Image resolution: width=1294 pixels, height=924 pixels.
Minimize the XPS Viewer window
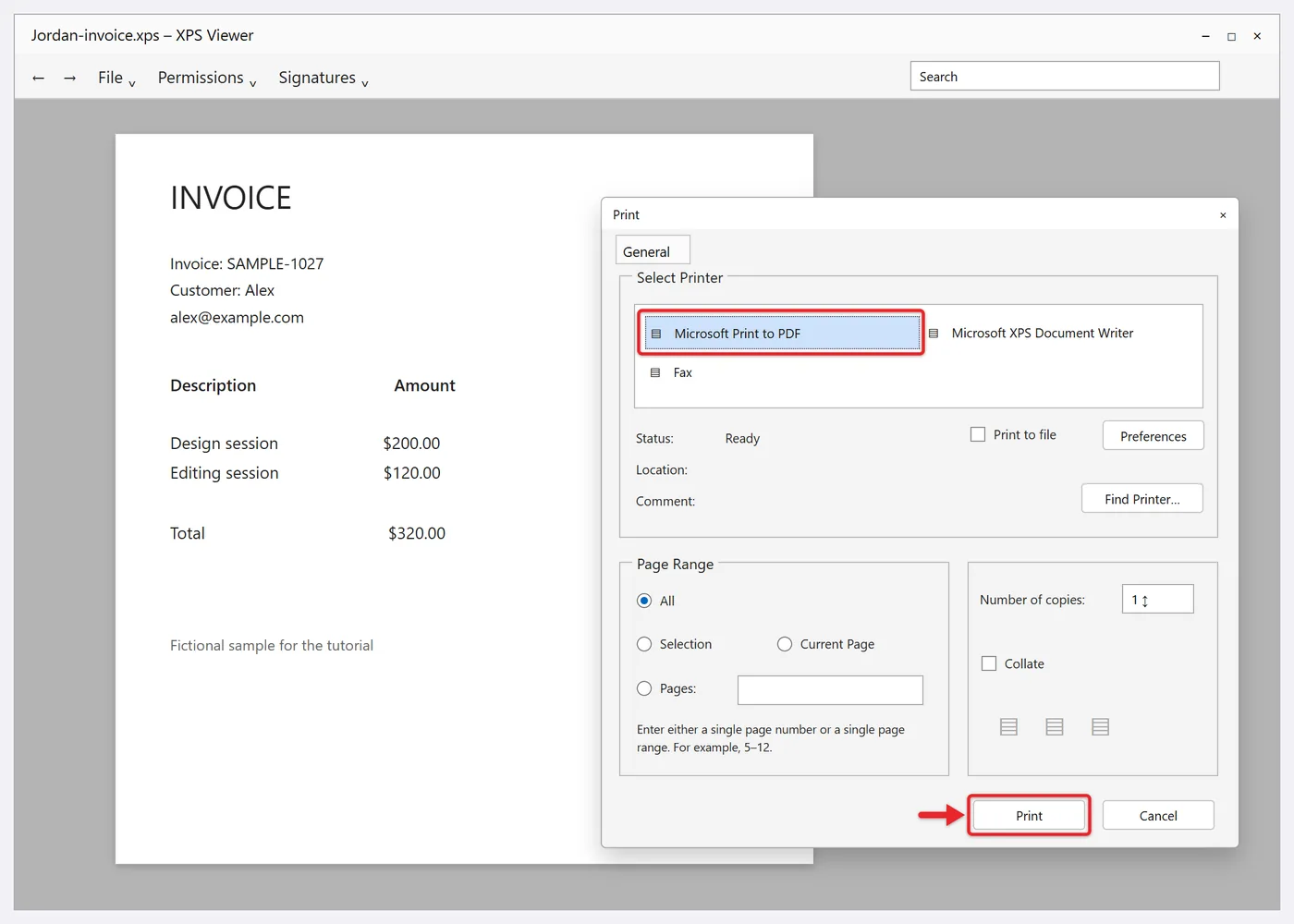pos(1205,36)
